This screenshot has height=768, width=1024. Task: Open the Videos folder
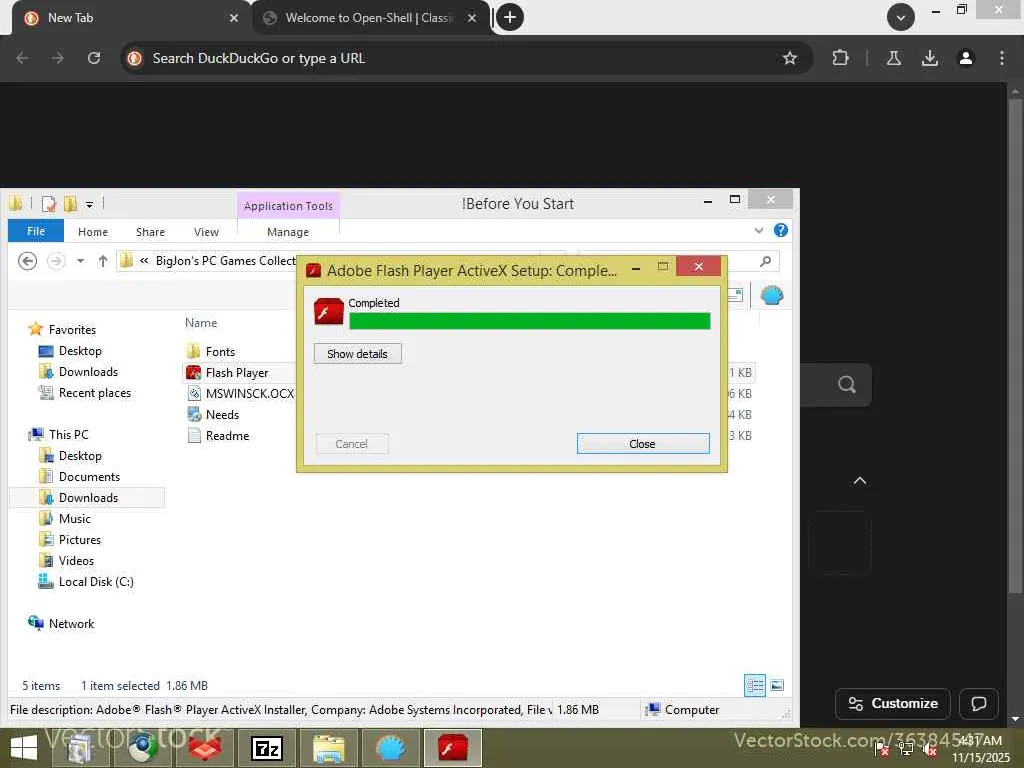pyautogui.click(x=76, y=560)
